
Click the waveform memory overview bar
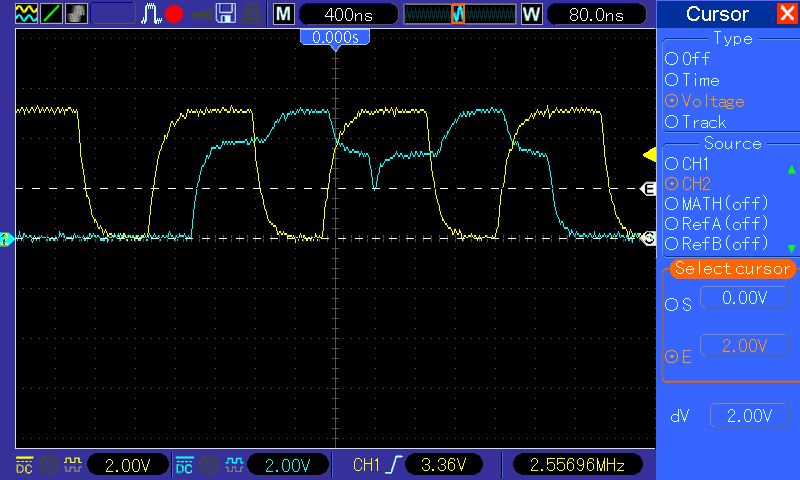(x=458, y=14)
